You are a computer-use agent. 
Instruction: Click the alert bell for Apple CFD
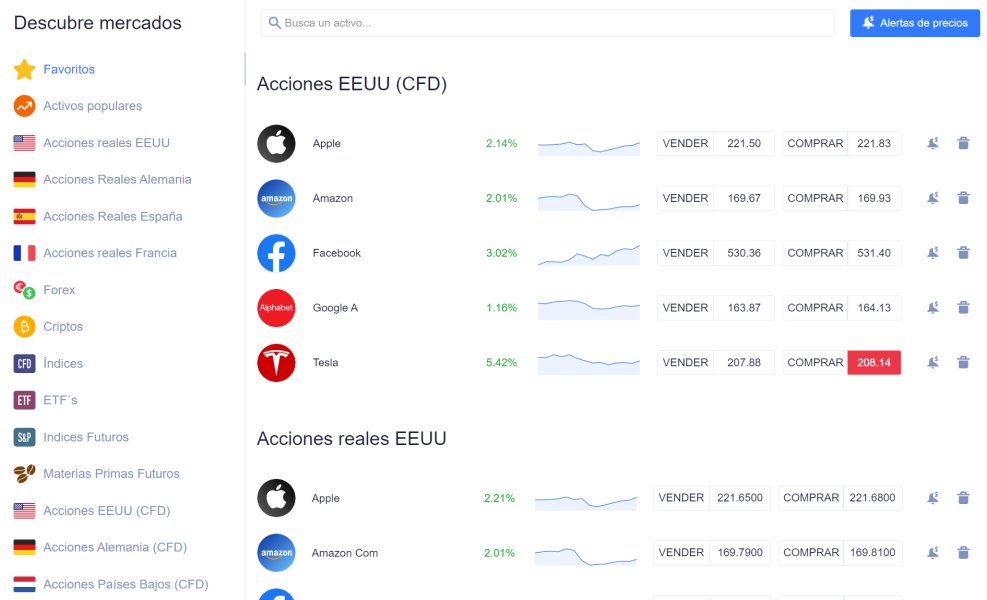[x=932, y=143]
